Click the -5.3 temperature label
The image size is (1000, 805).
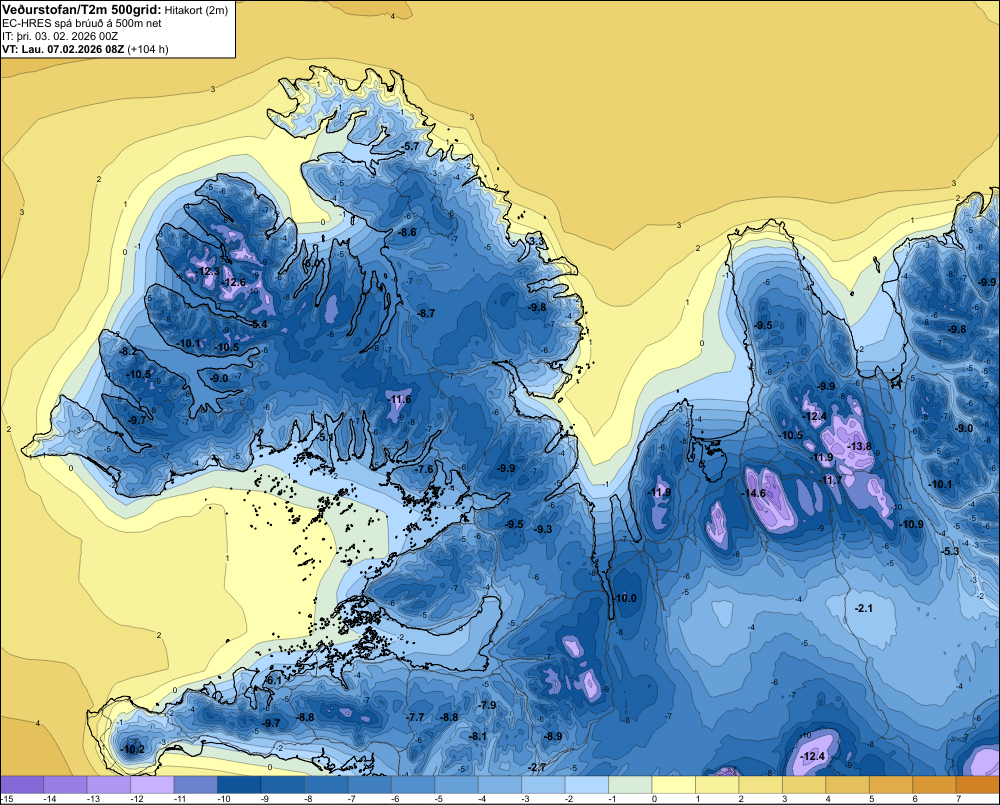[950, 551]
